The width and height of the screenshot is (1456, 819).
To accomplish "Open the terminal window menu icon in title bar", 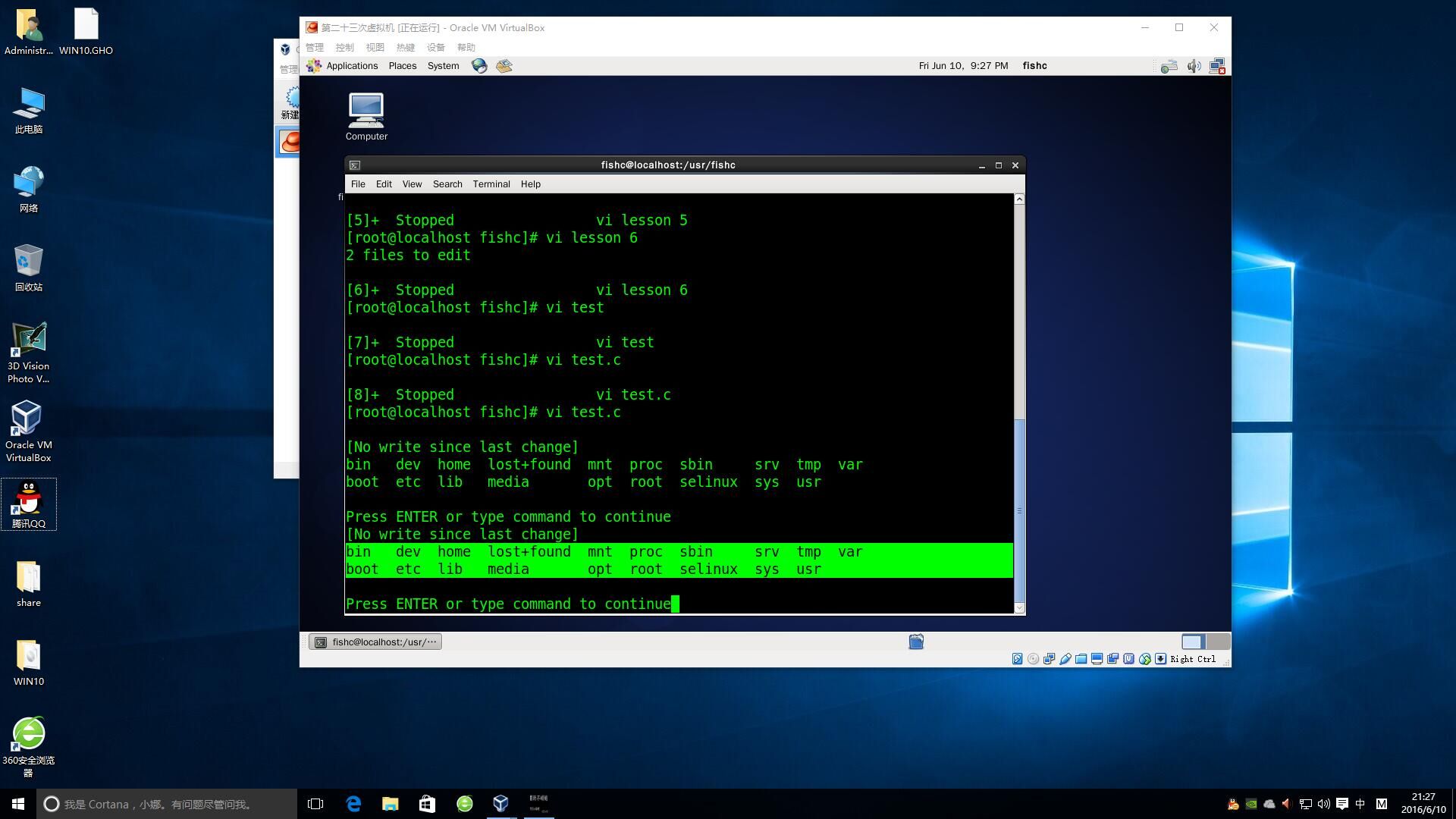I will 355,165.
